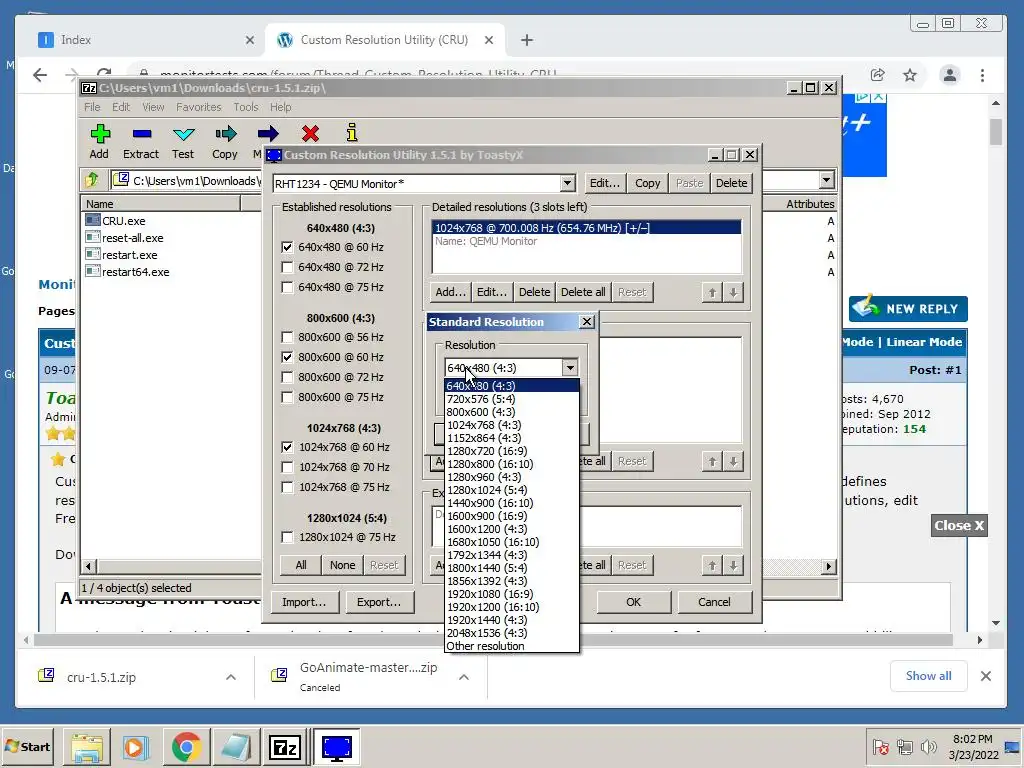Click Show all downloads
Screen dimensions: 1024x768
928,676
